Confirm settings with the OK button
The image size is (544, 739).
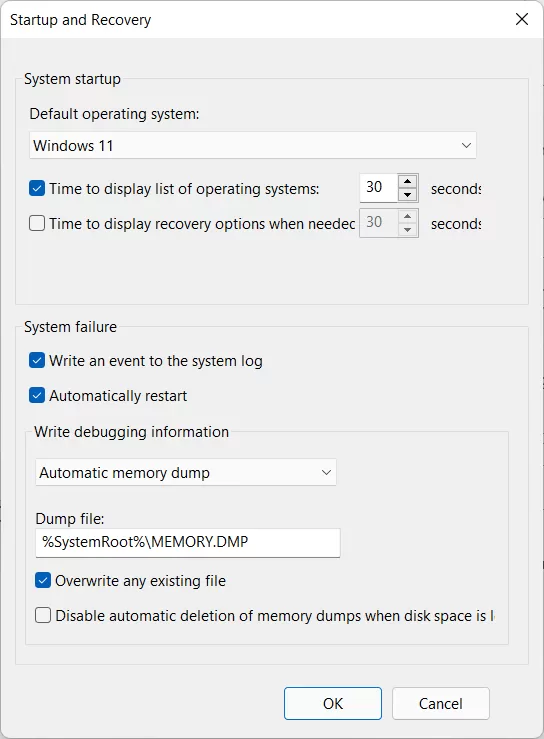tap(333, 703)
